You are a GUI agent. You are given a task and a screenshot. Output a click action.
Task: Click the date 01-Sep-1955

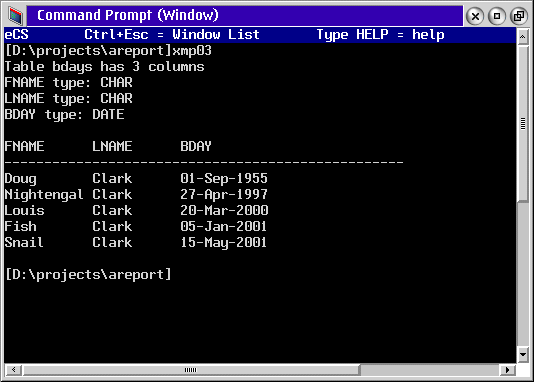[x=224, y=178]
